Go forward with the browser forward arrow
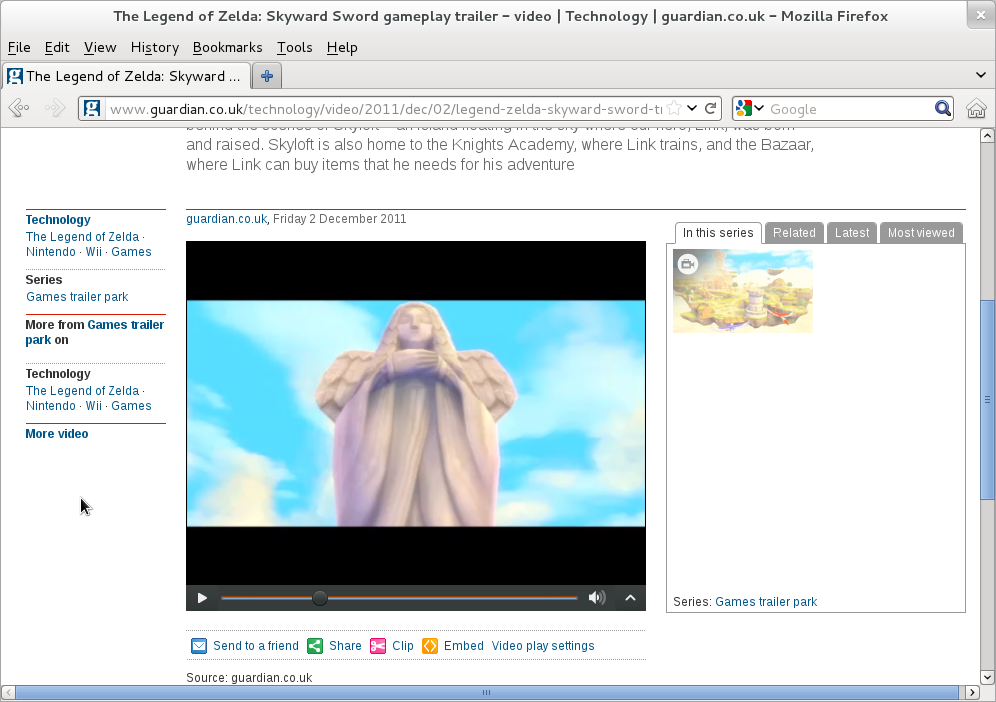The width and height of the screenshot is (996, 702). tap(55, 109)
